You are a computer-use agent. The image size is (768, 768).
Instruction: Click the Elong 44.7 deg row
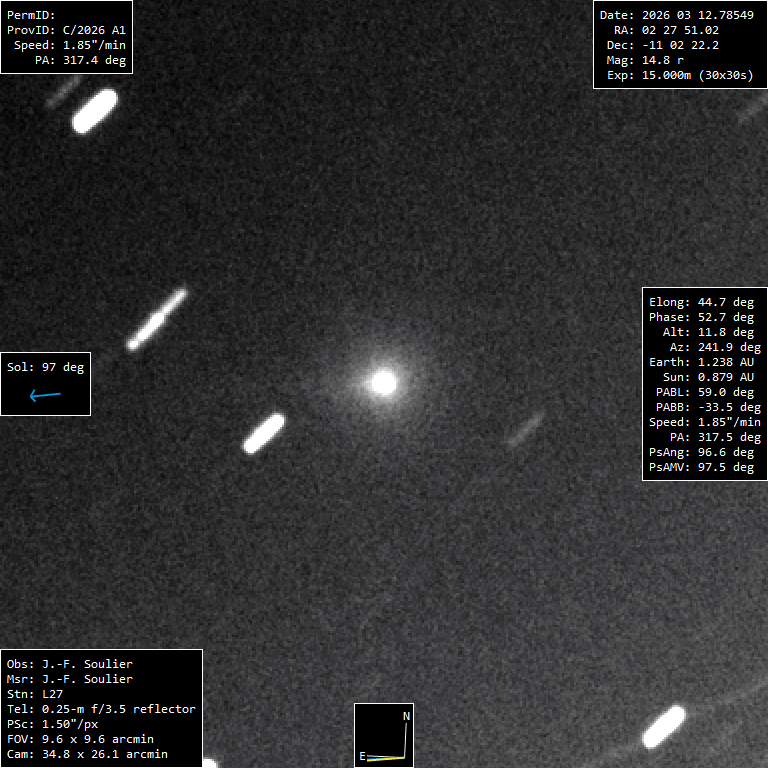701,302
